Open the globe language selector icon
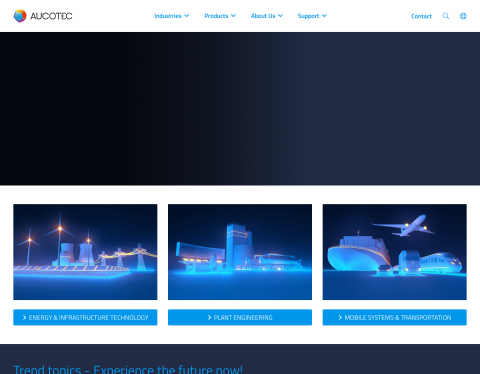 point(463,16)
